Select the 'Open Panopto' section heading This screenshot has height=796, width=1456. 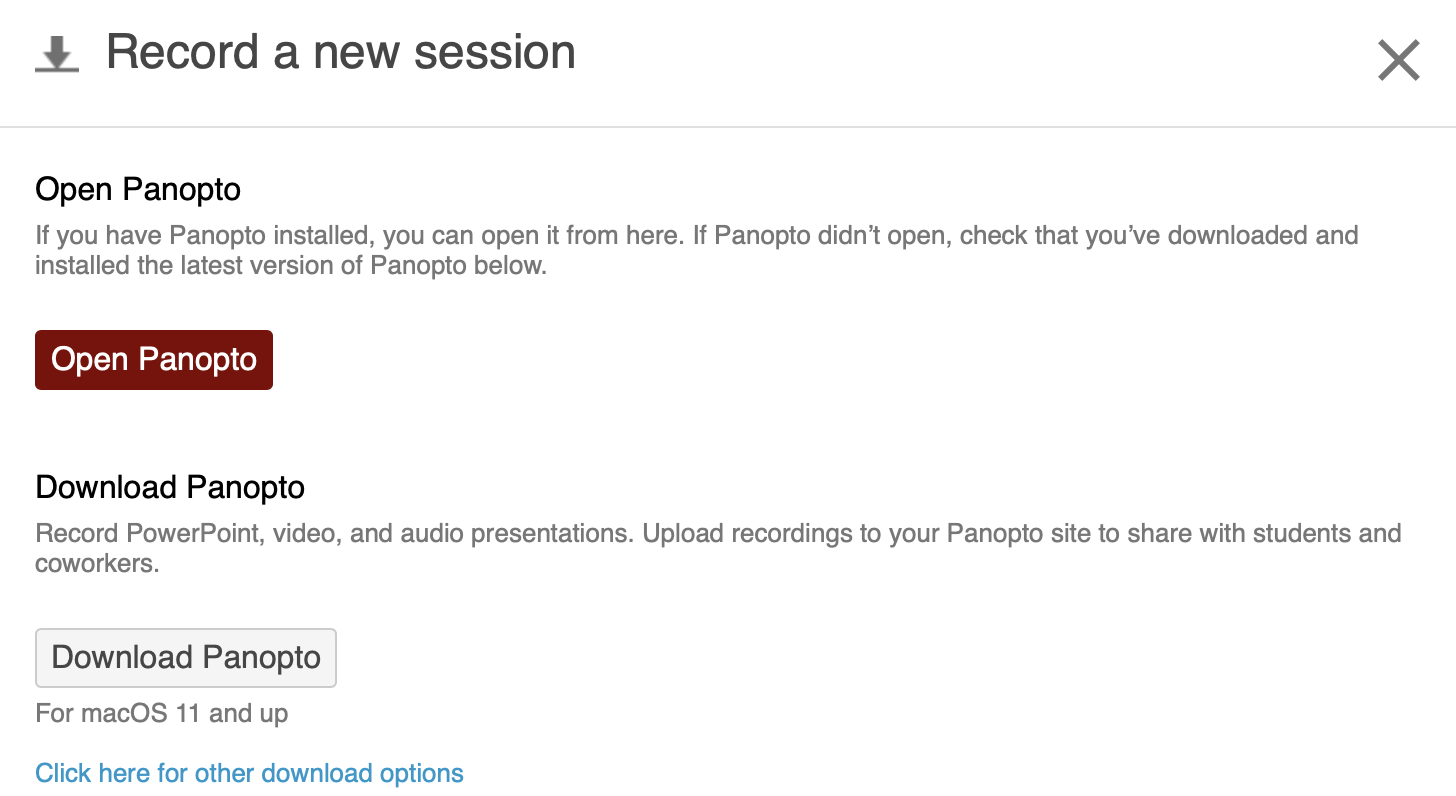tap(138, 189)
